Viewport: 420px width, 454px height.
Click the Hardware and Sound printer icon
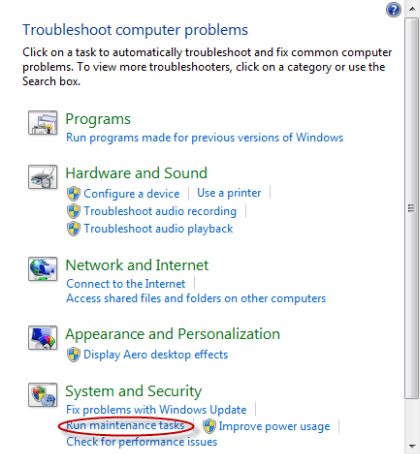pyautogui.click(x=43, y=177)
